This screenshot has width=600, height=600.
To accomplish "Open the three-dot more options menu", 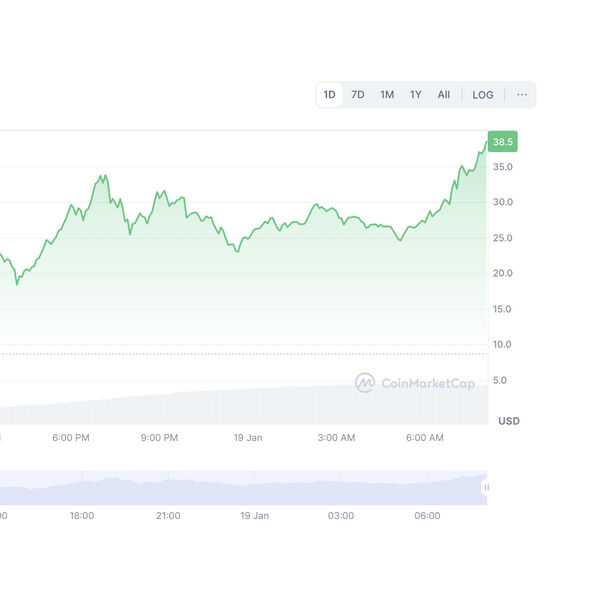I will point(521,95).
